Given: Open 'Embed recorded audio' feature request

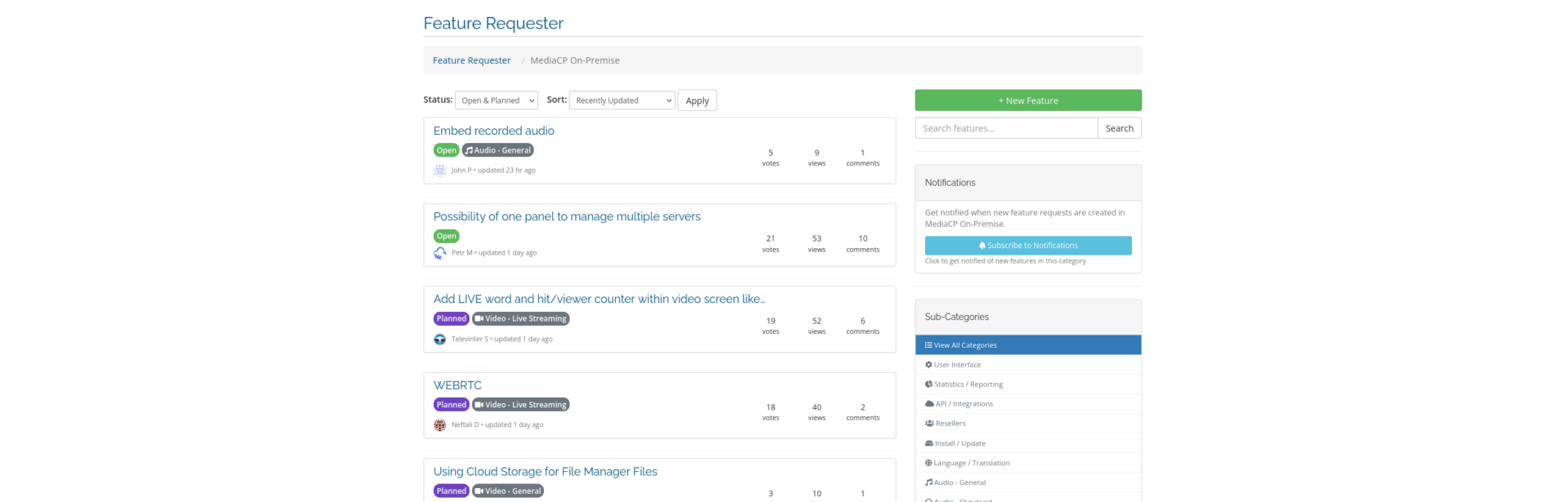Looking at the screenshot, I should pyautogui.click(x=493, y=131).
